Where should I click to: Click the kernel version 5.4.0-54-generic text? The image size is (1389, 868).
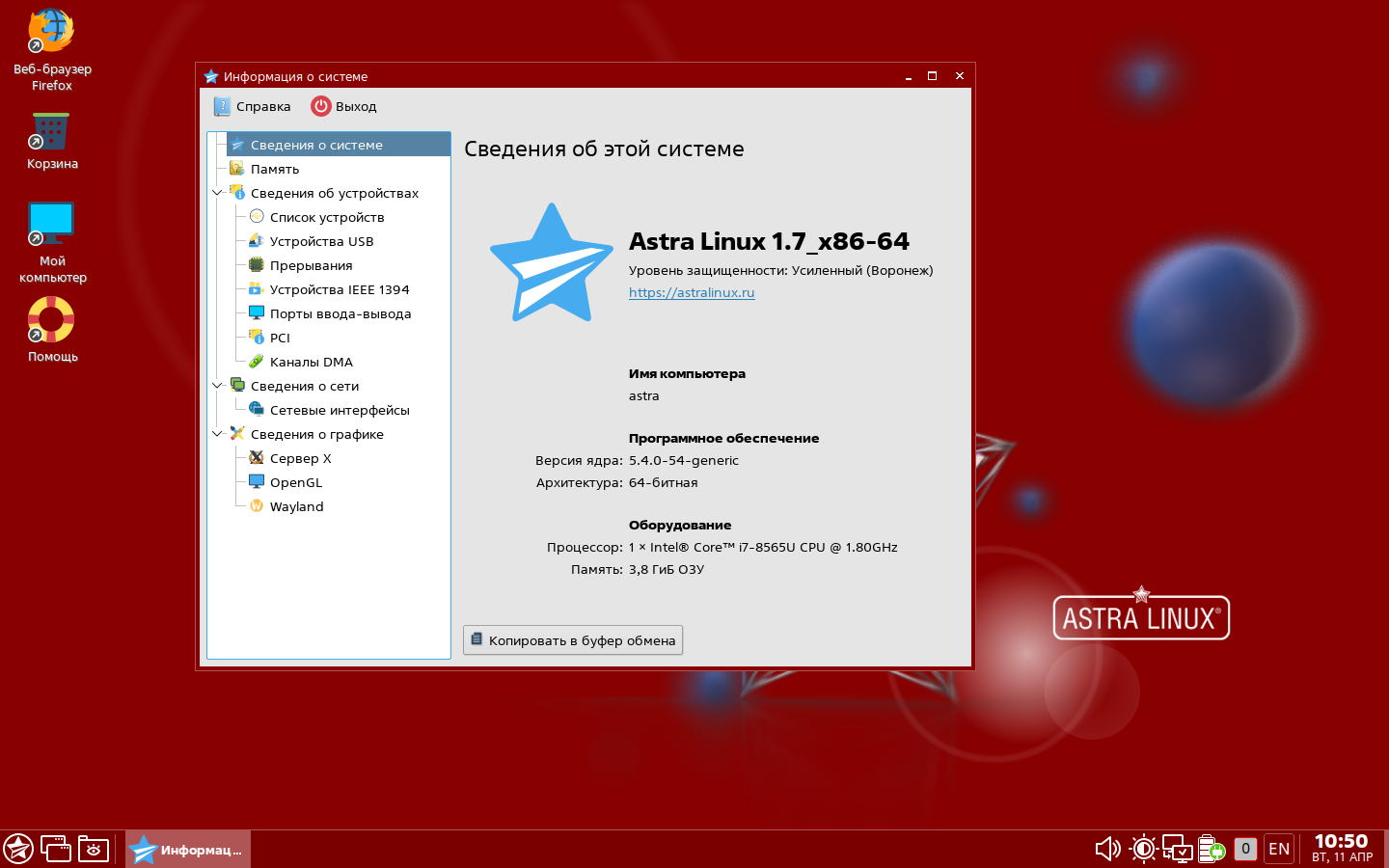point(684,460)
